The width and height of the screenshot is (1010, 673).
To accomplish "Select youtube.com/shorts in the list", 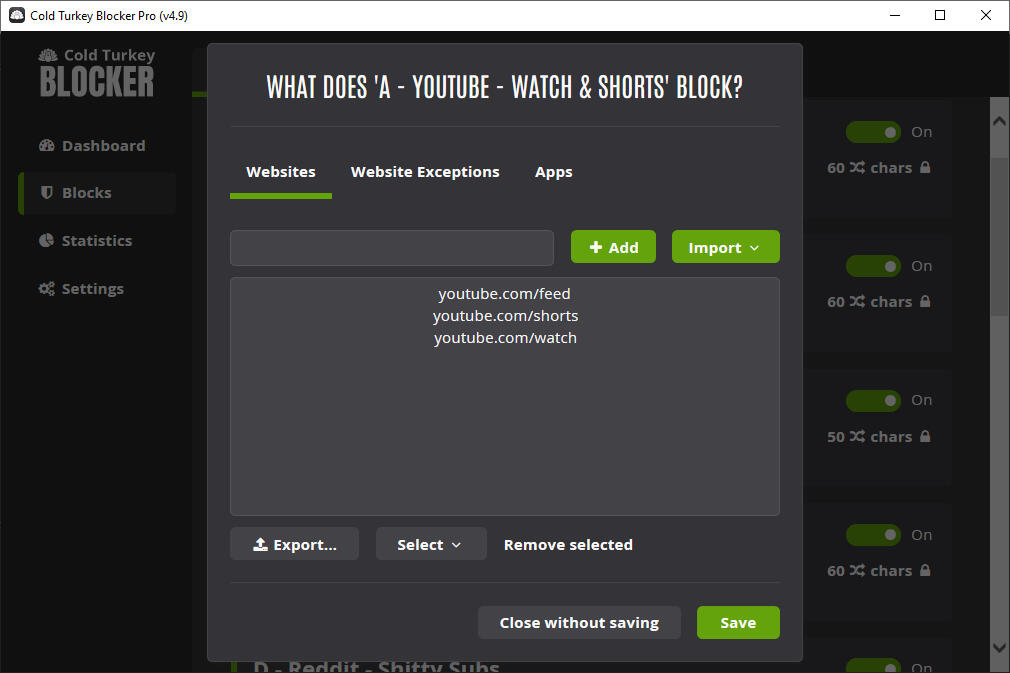I will point(505,316).
